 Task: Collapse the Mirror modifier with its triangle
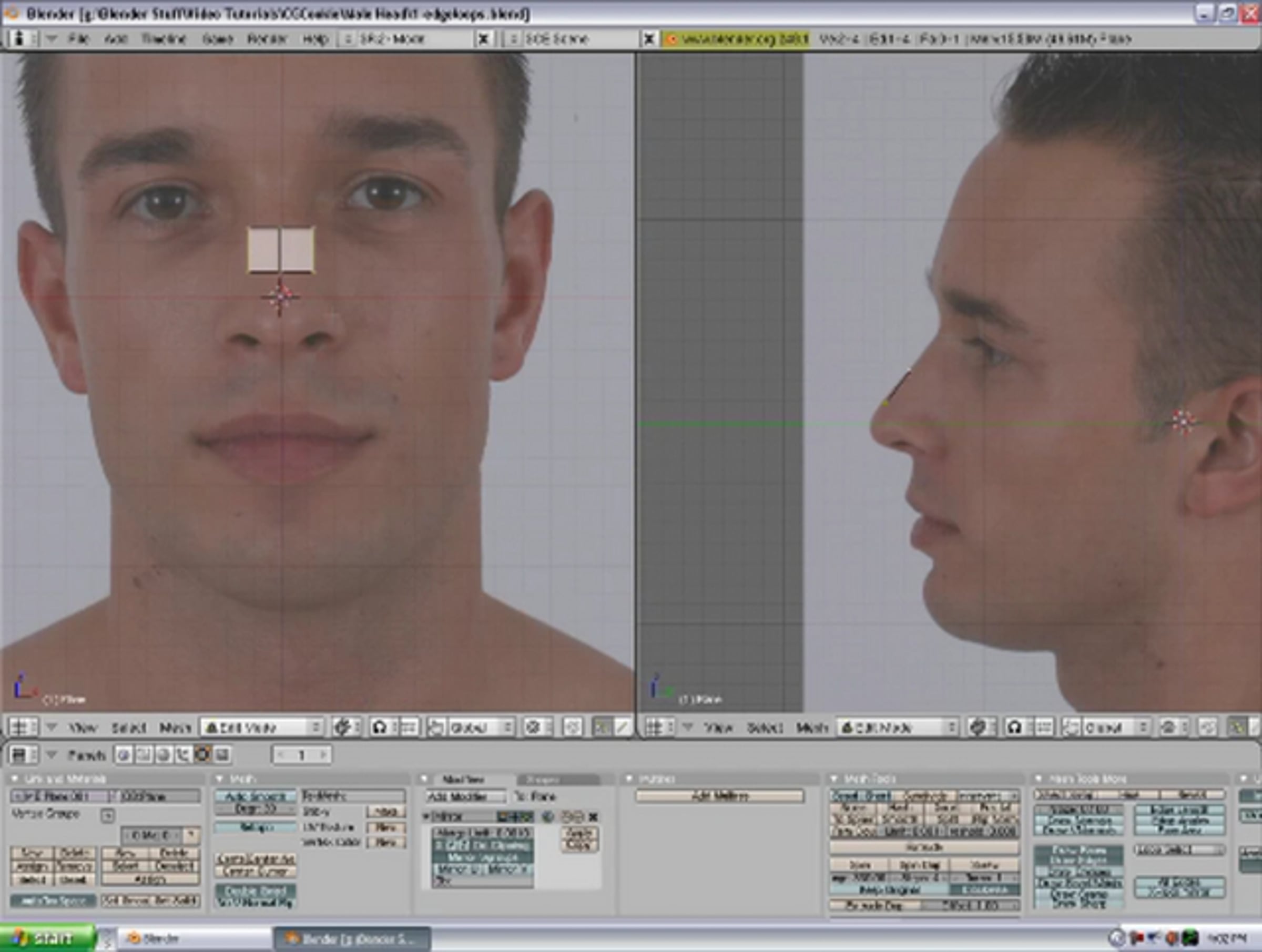[426, 817]
